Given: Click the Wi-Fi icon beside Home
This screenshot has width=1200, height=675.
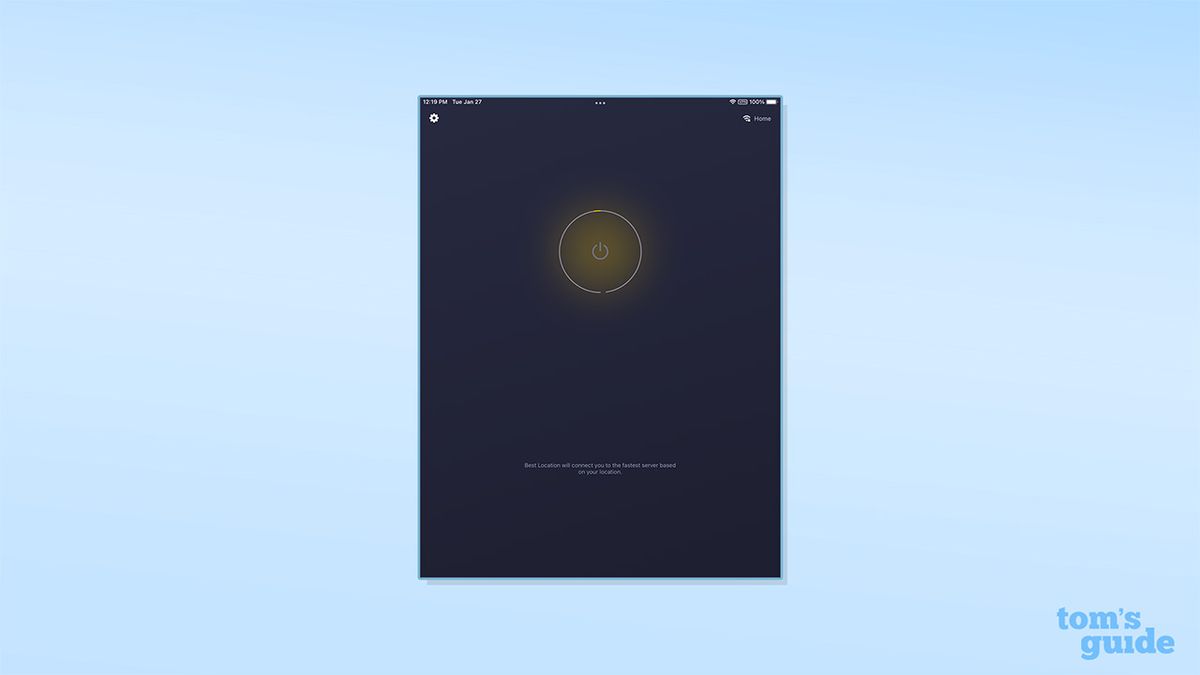Looking at the screenshot, I should point(746,119).
